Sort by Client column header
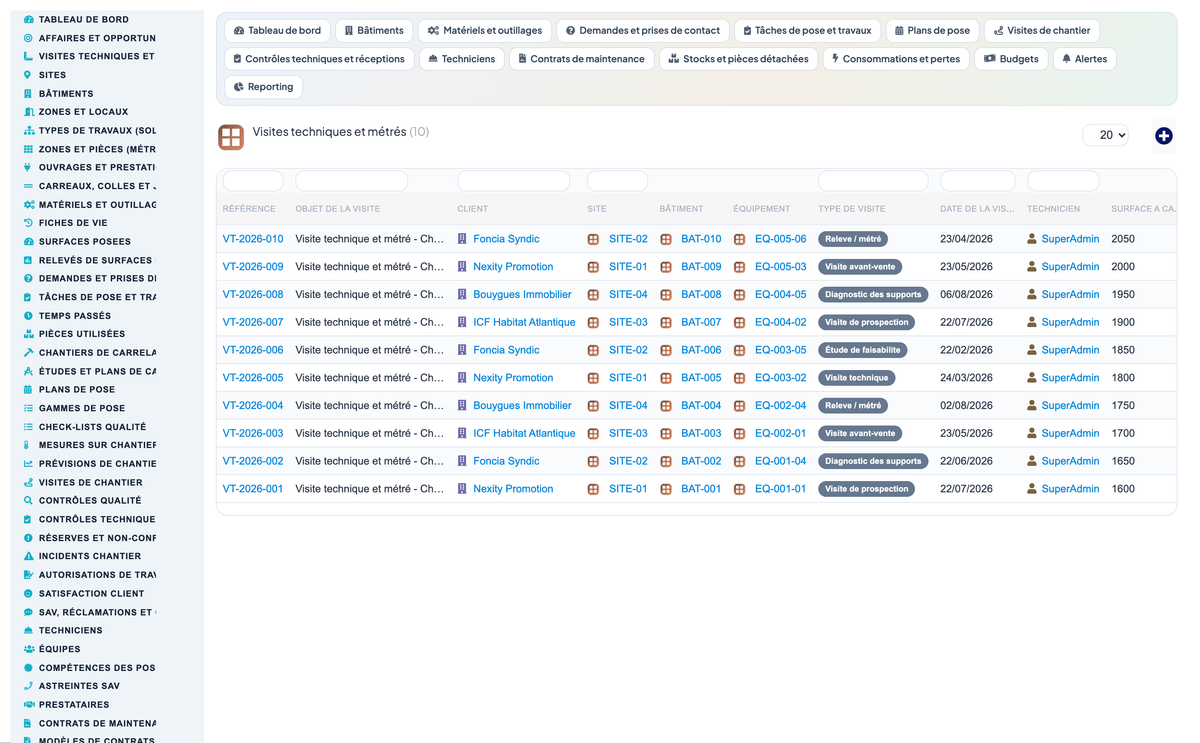1200x743 pixels. [473, 209]
